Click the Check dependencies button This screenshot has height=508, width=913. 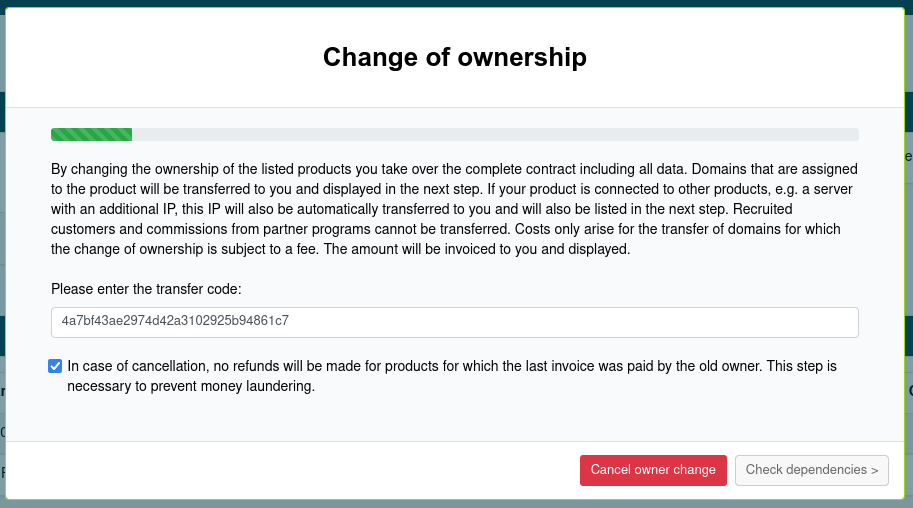point(811,470)
